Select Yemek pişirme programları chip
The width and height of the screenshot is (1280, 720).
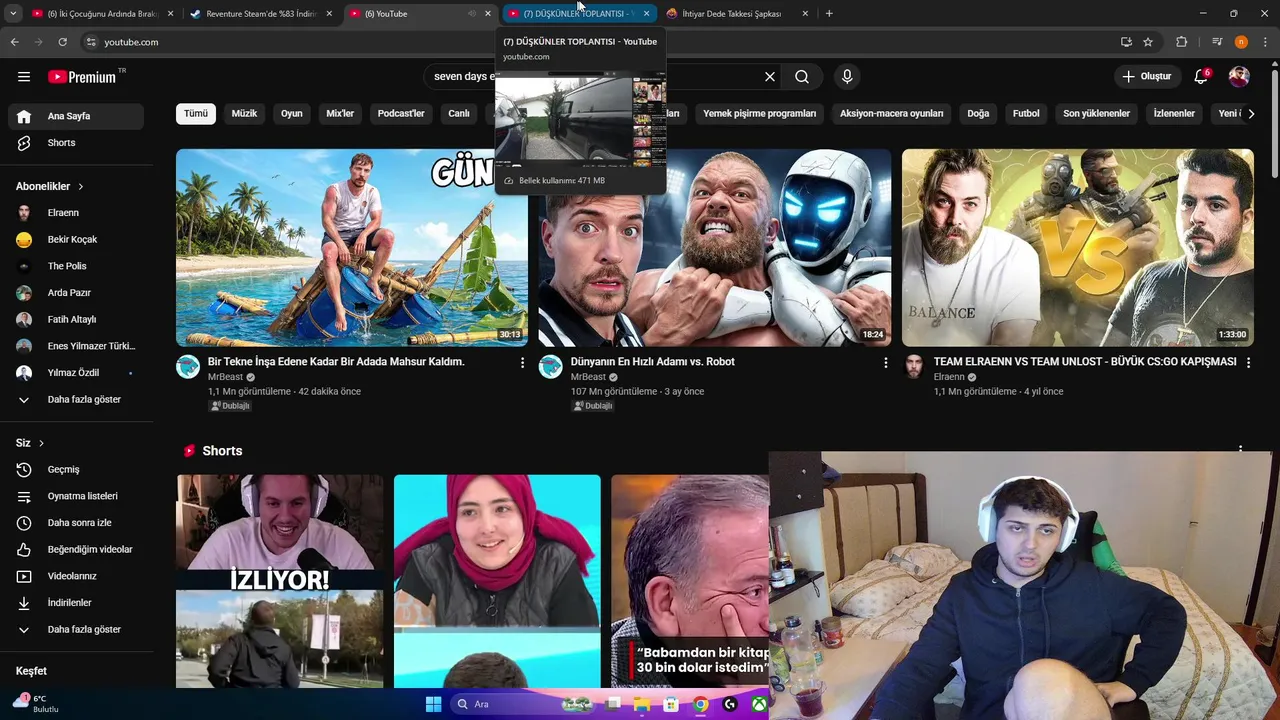760,114
